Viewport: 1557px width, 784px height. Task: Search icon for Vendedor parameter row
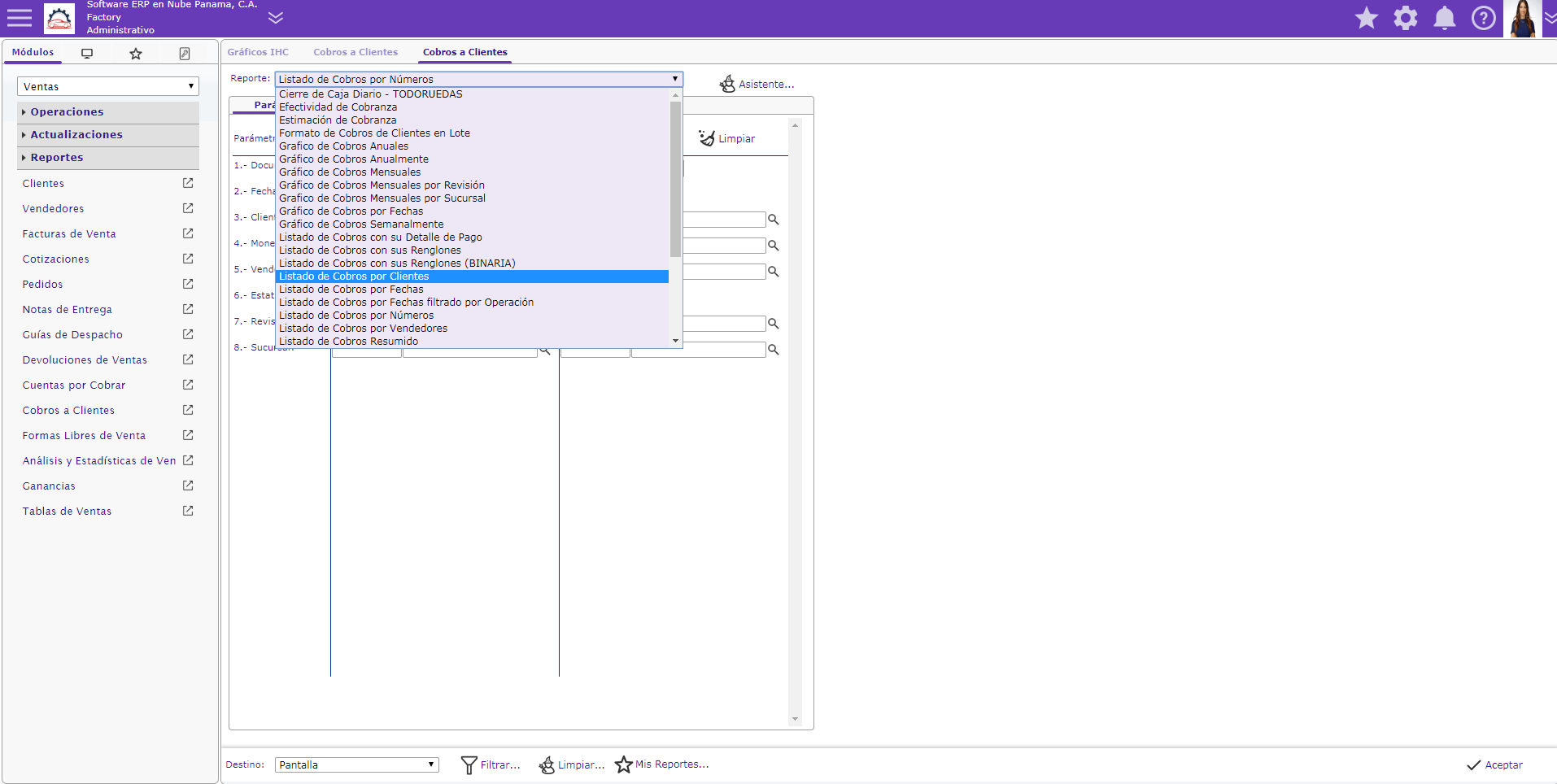pos(774,272)
